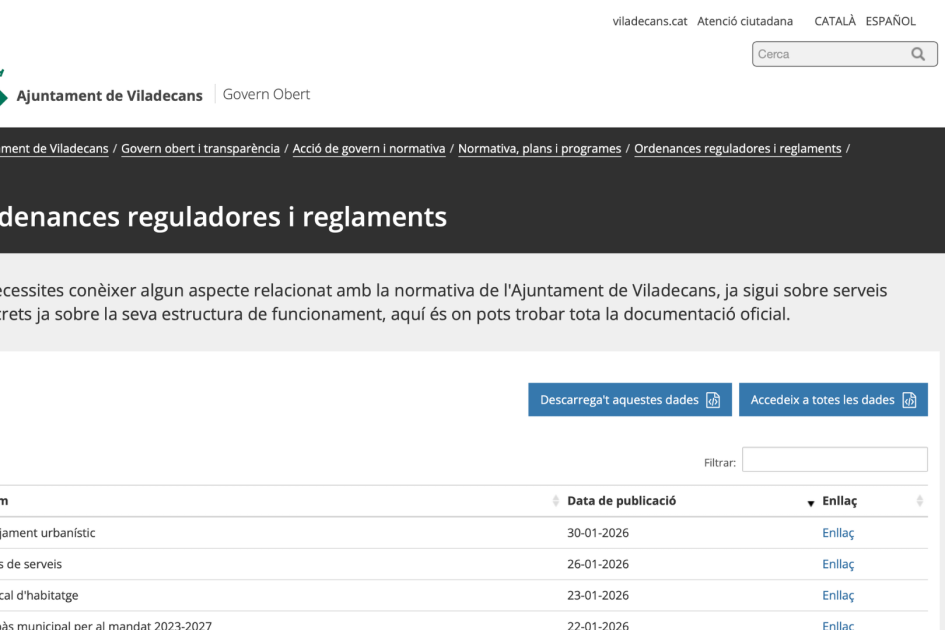Go to Govern obert i transparència breadcrumb
This screenshot has width=945, height=630.
[x=200, y=149]
